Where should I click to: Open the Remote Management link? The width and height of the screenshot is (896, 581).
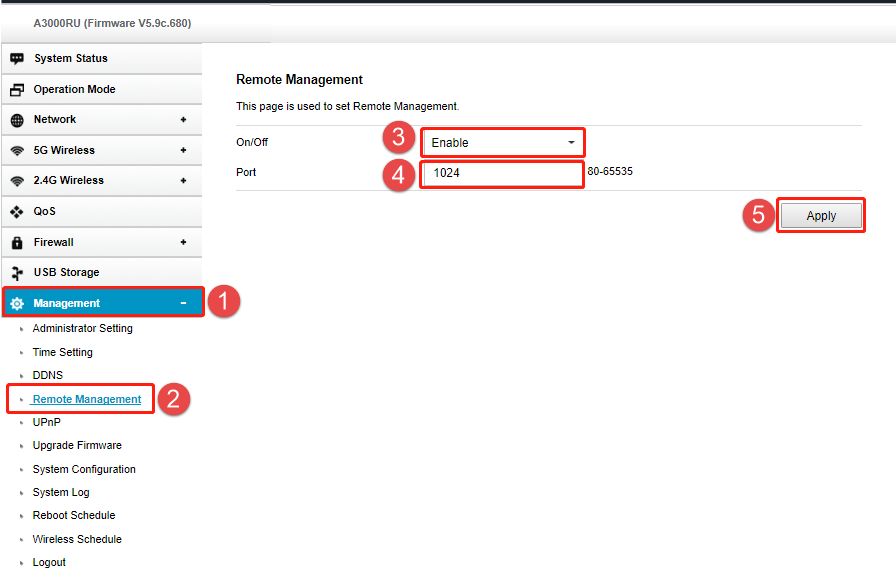click(87, 400)
